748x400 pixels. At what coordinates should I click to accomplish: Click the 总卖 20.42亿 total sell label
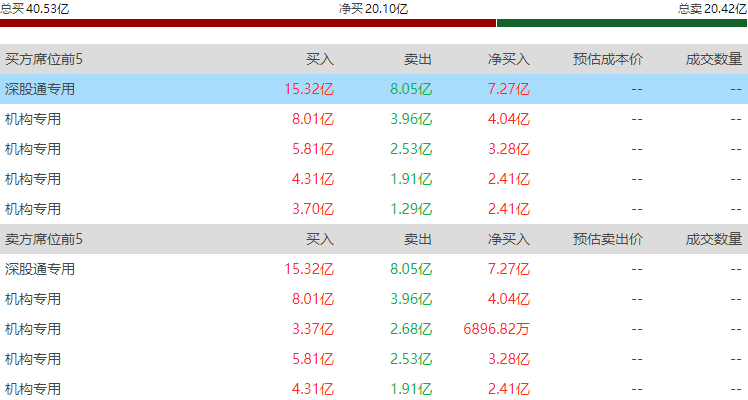(x=713, y=9)
